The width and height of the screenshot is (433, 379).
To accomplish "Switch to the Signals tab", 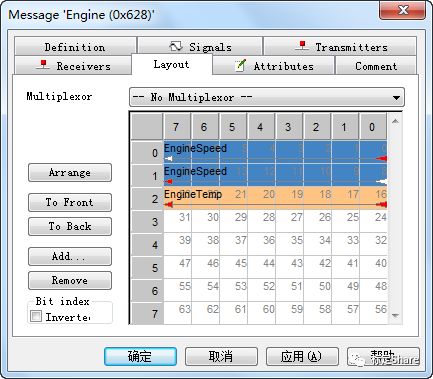I will [200, 47].
